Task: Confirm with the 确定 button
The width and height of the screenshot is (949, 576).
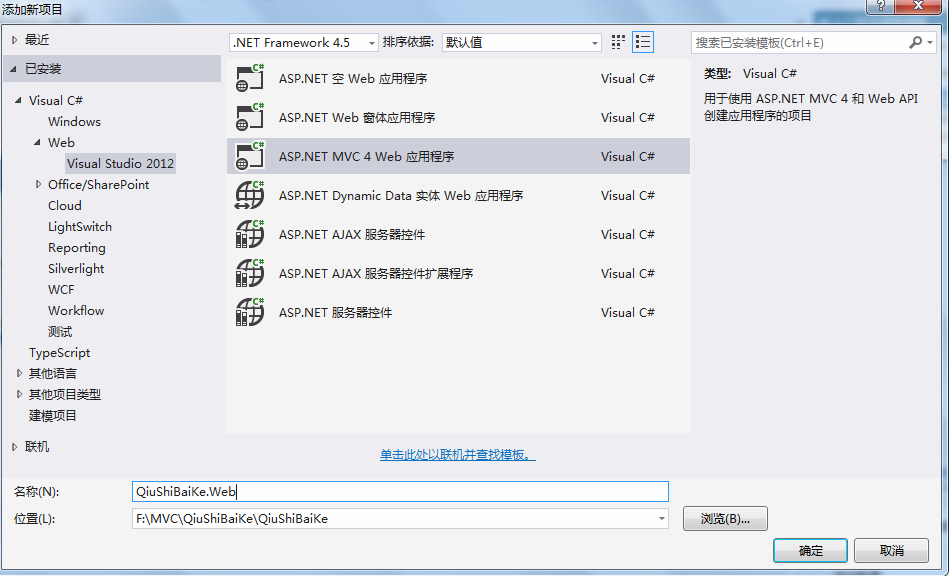Action: pos(810,551)
